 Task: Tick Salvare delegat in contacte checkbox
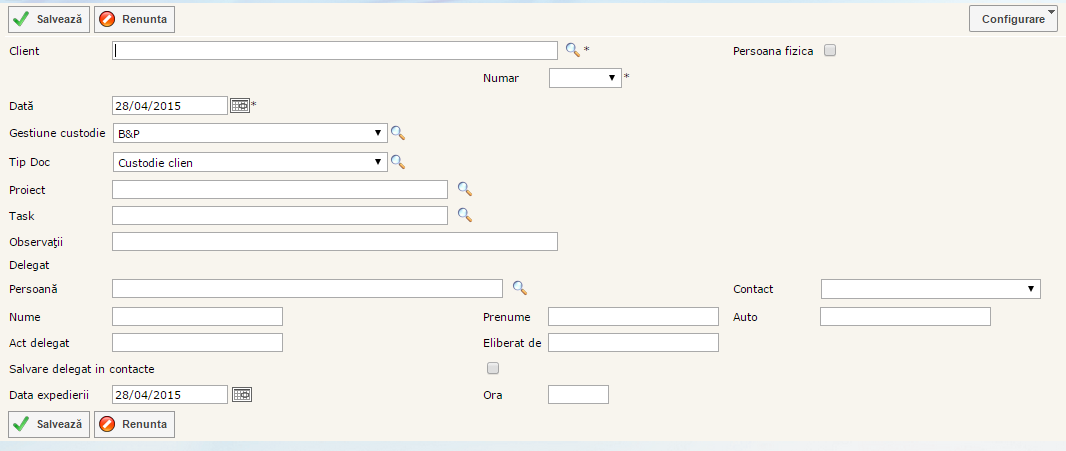(492, 368)
